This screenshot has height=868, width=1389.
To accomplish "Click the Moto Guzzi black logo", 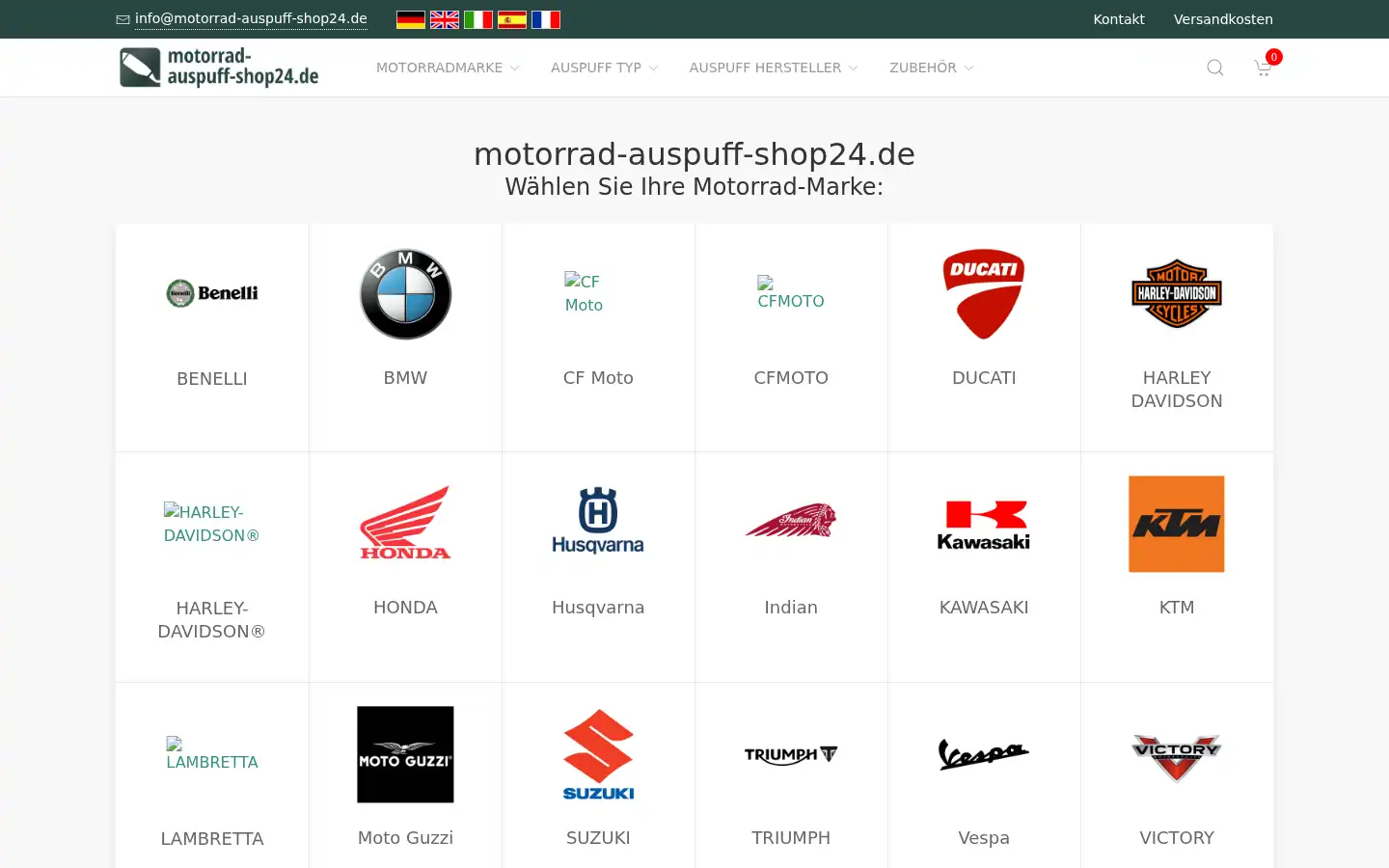I will (405, 754).
